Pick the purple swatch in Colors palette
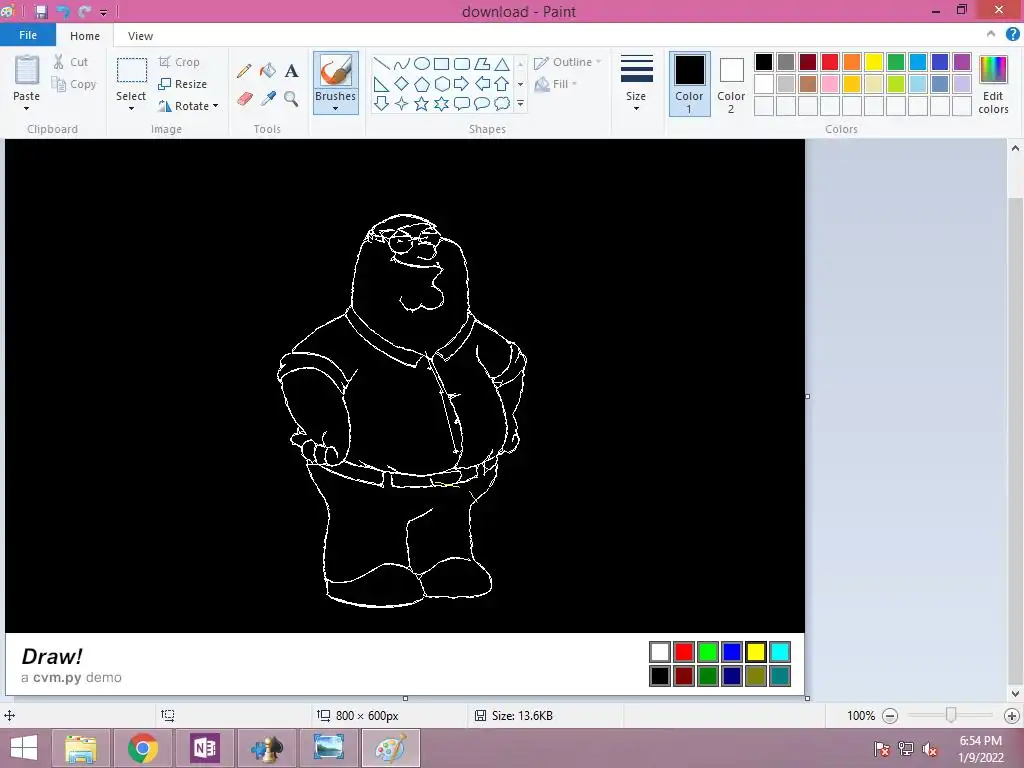This screenshot has width=1024, height=768. [962, 62]
